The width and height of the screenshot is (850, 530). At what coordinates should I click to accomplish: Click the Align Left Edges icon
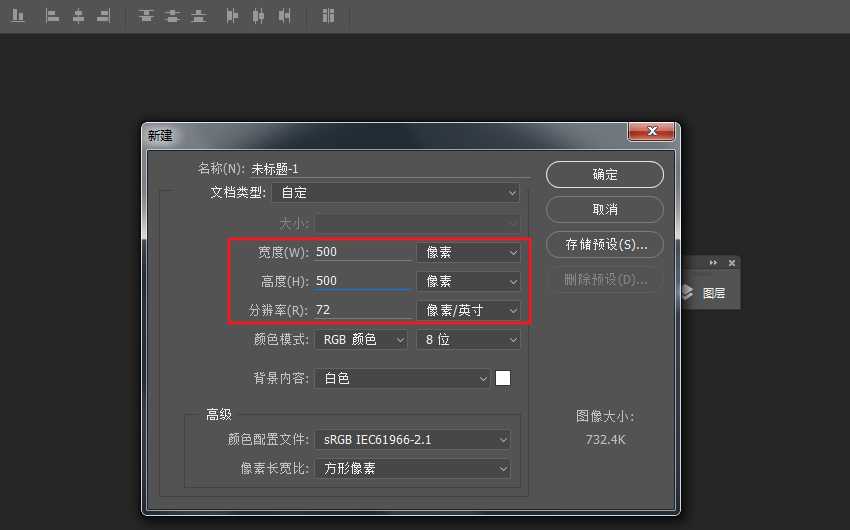click(x=52, y=16)
